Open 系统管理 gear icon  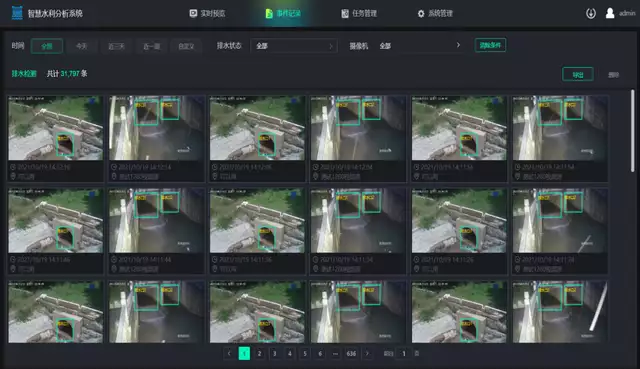point(421,14)
